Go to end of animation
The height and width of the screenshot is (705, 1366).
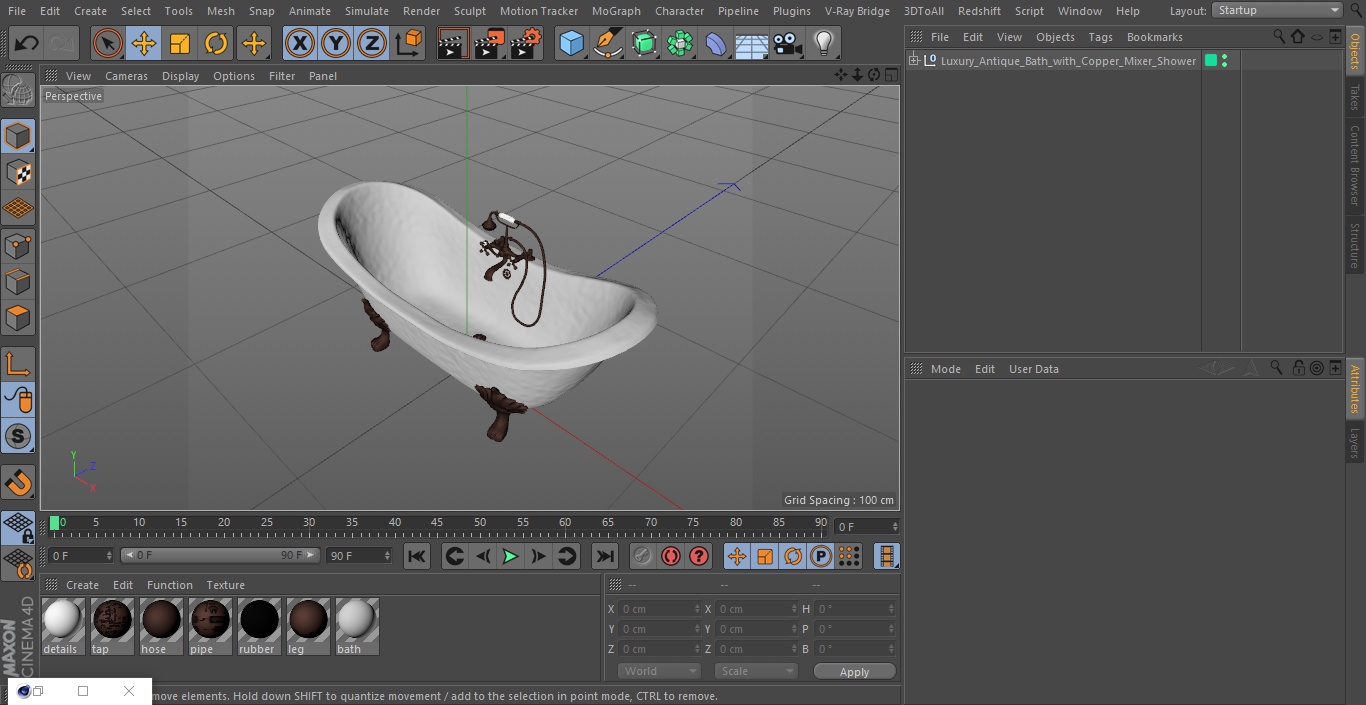coord(605,556)
